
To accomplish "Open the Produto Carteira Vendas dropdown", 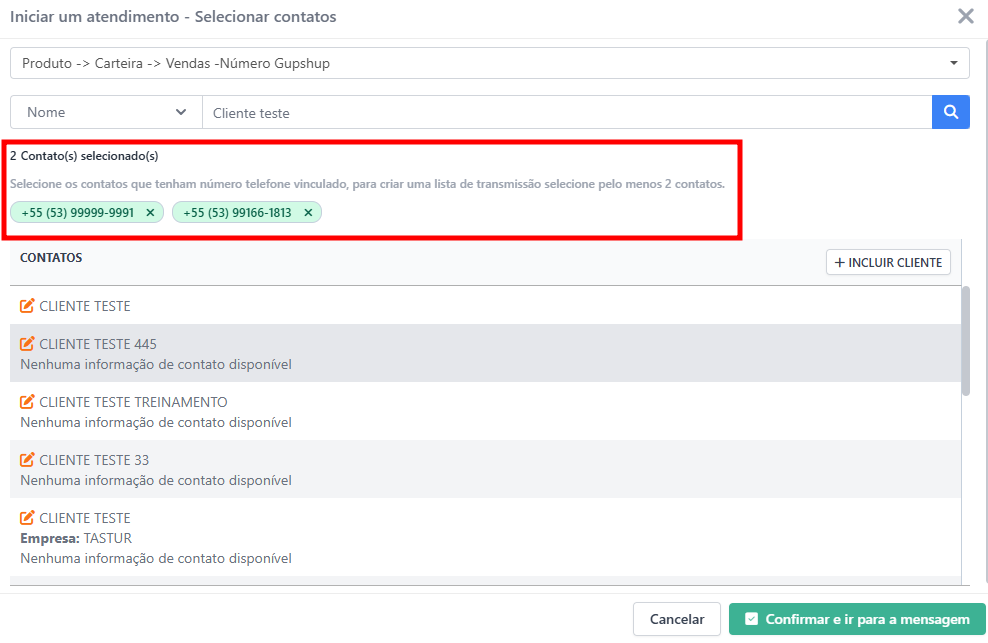I will point(489,63).
